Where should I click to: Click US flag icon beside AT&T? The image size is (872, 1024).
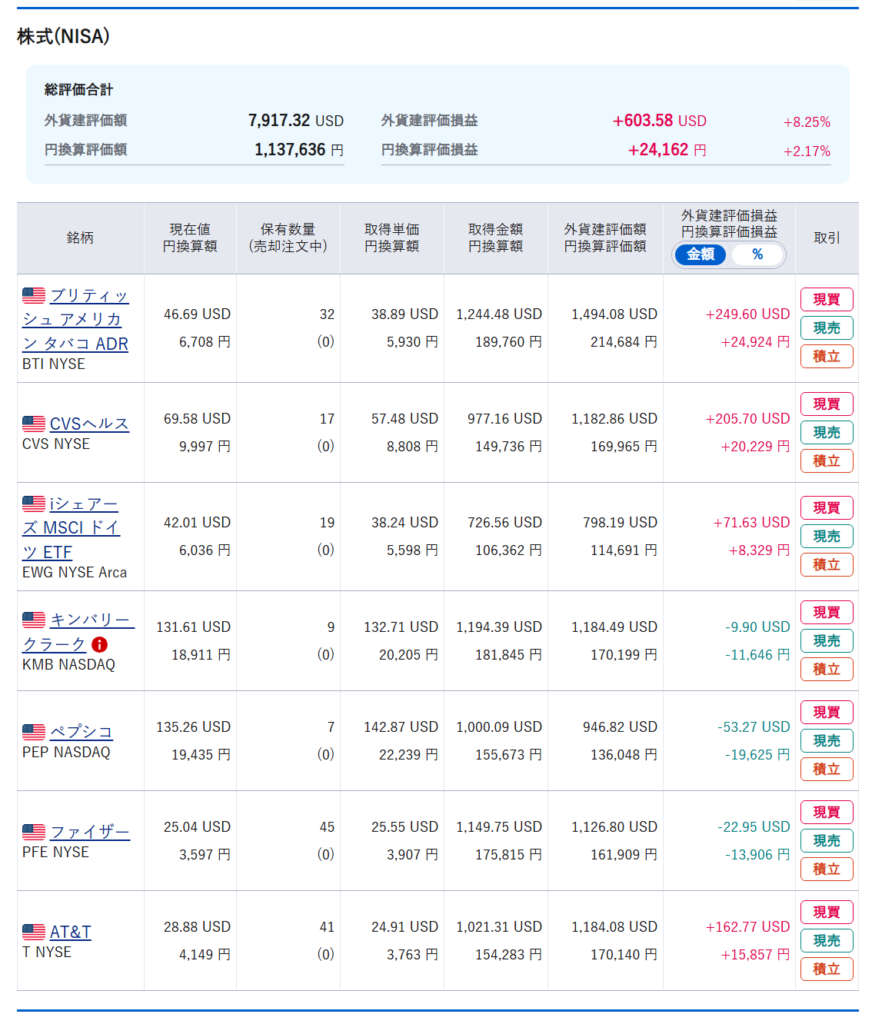pos(34,932)
